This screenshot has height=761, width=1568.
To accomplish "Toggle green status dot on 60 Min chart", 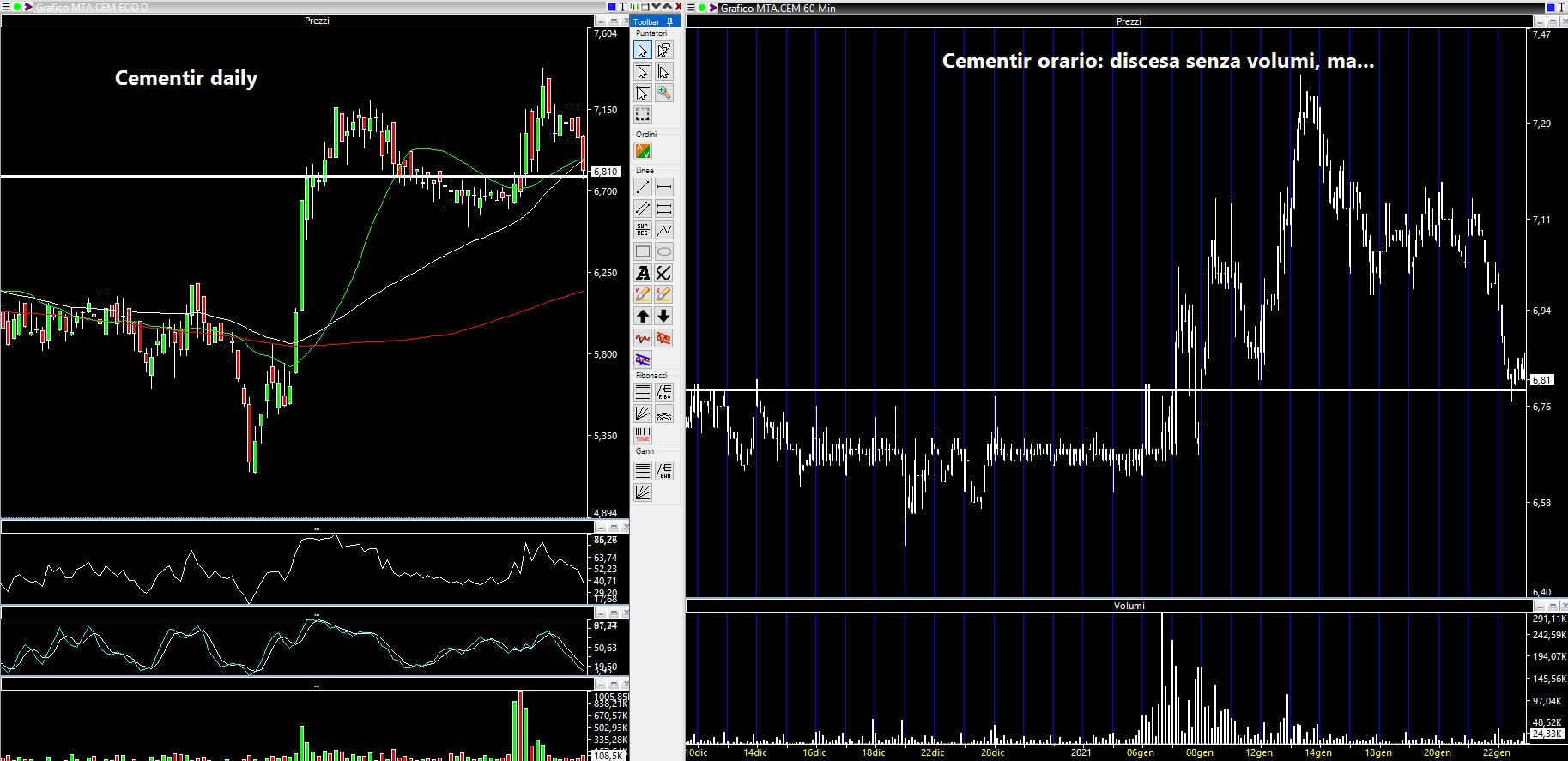I will 702,8.
